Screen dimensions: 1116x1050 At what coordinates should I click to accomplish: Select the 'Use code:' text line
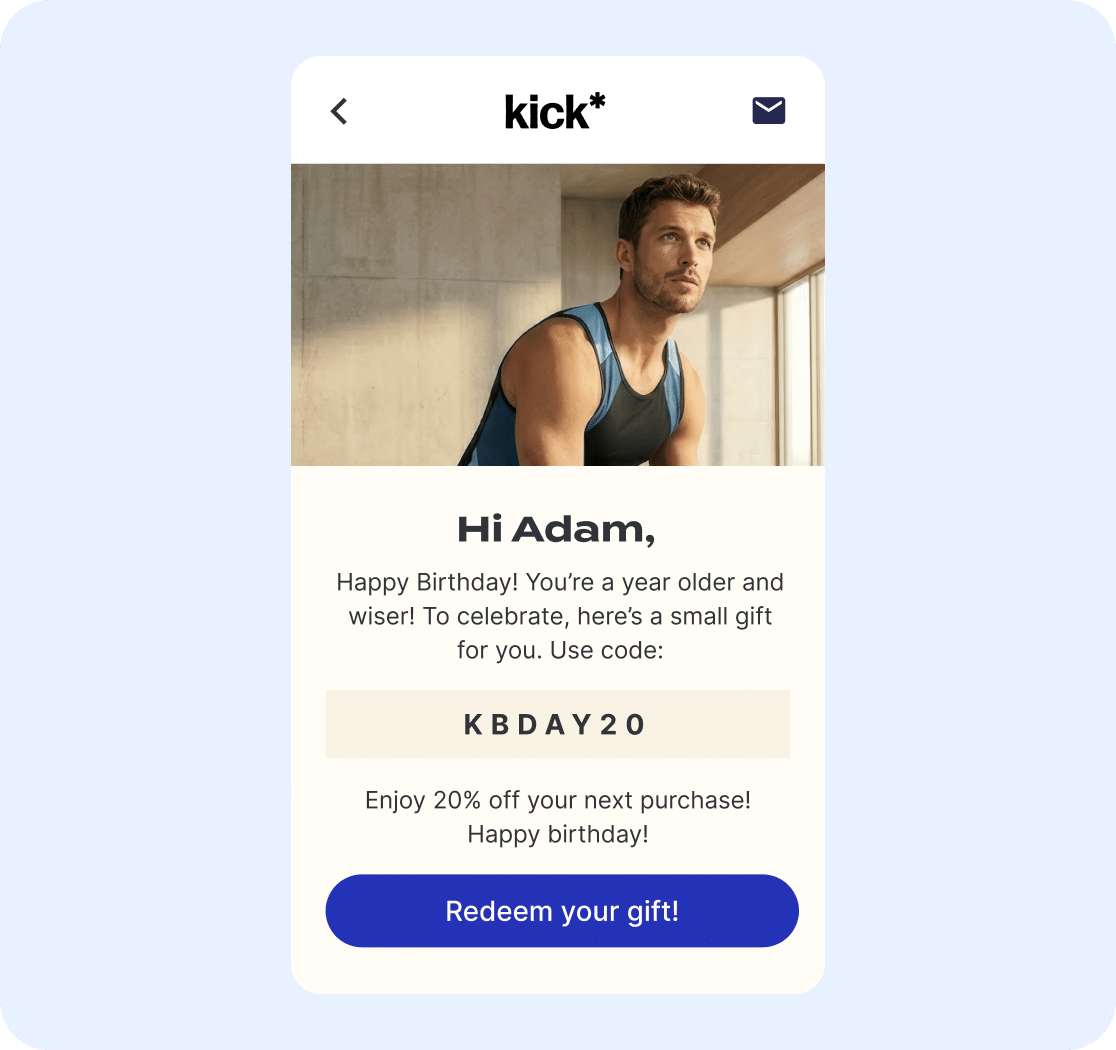point(606,650)
